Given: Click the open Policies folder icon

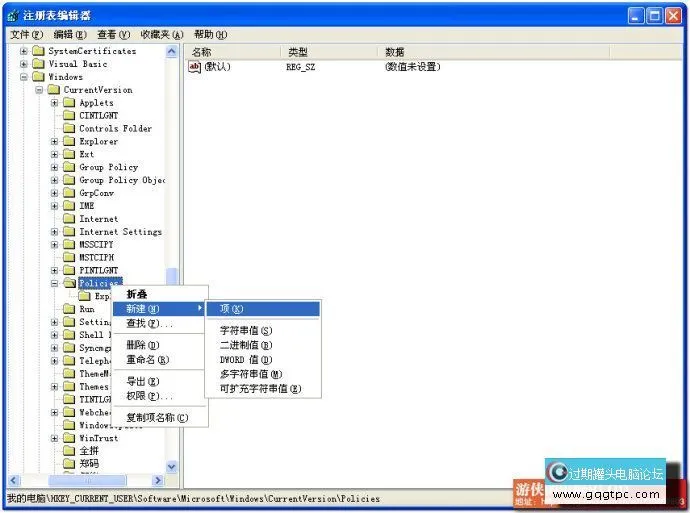Looking at the screenshot, I should point(70,283).
